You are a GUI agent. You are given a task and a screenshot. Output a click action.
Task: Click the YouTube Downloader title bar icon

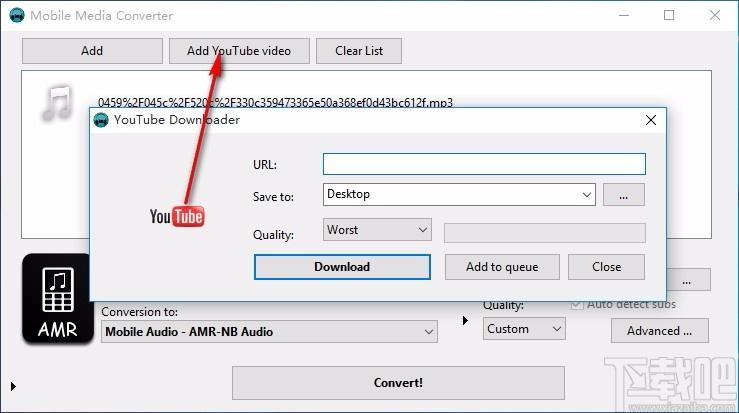pos(101,120)
